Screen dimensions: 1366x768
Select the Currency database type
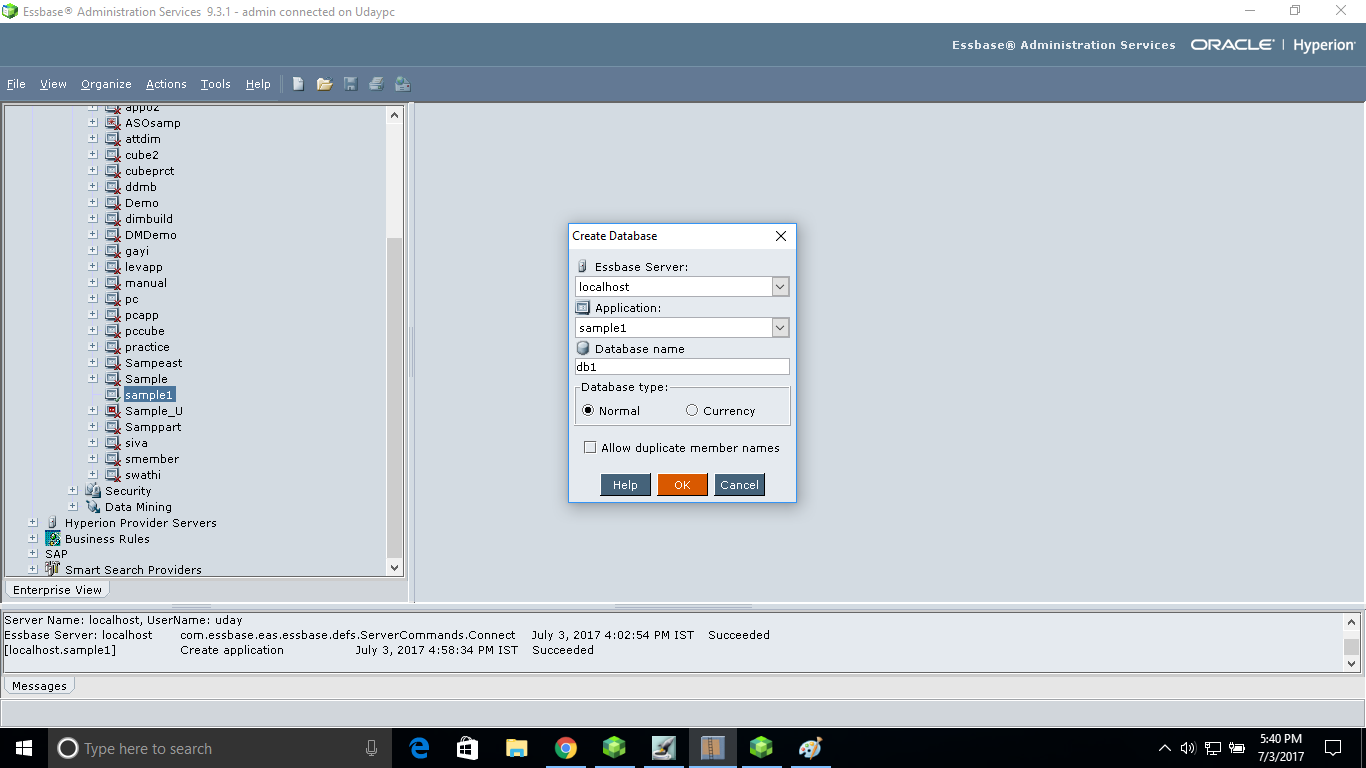(x=691, y=410)
